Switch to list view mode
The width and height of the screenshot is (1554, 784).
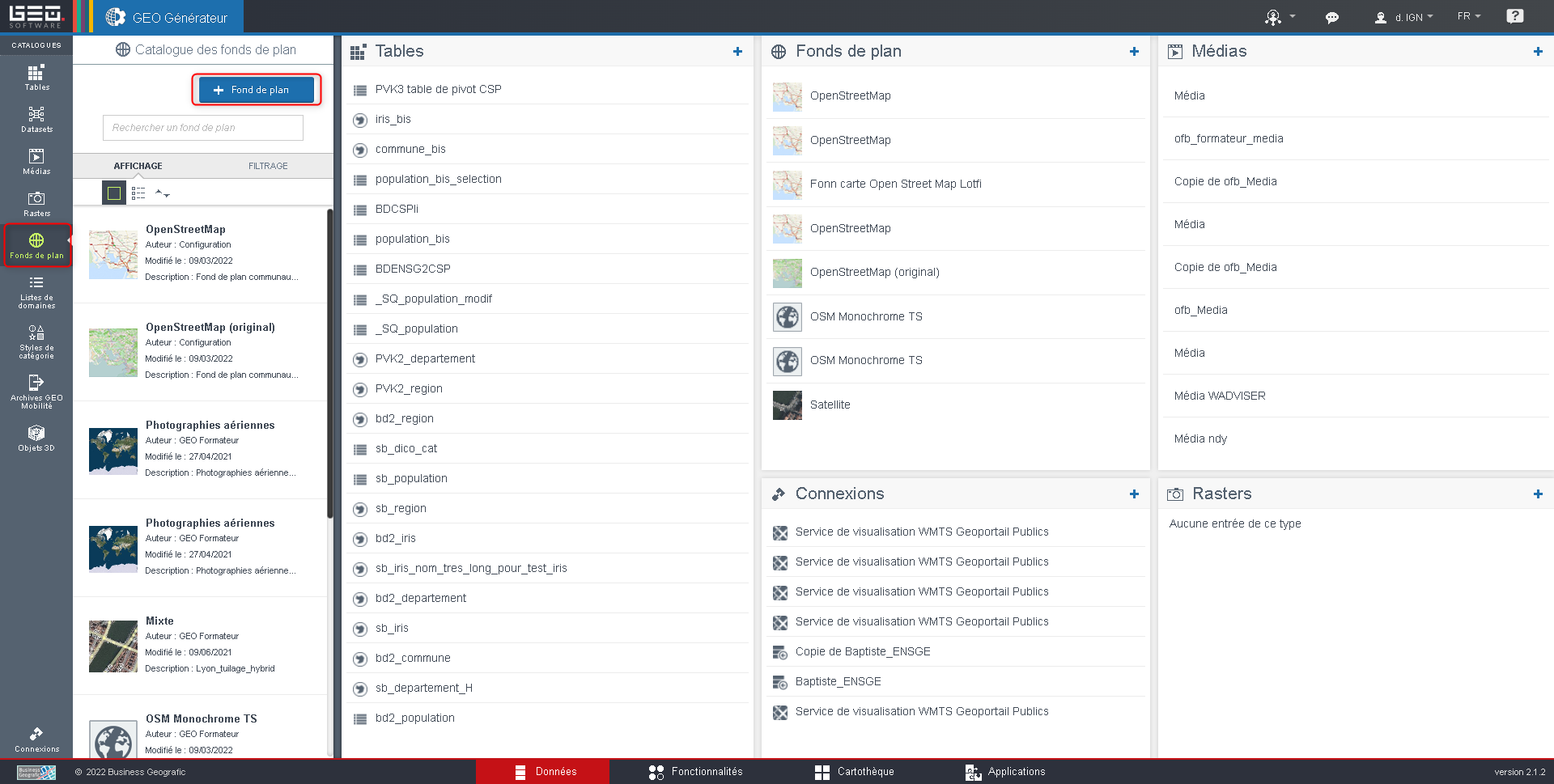click(x=138, y=193)
